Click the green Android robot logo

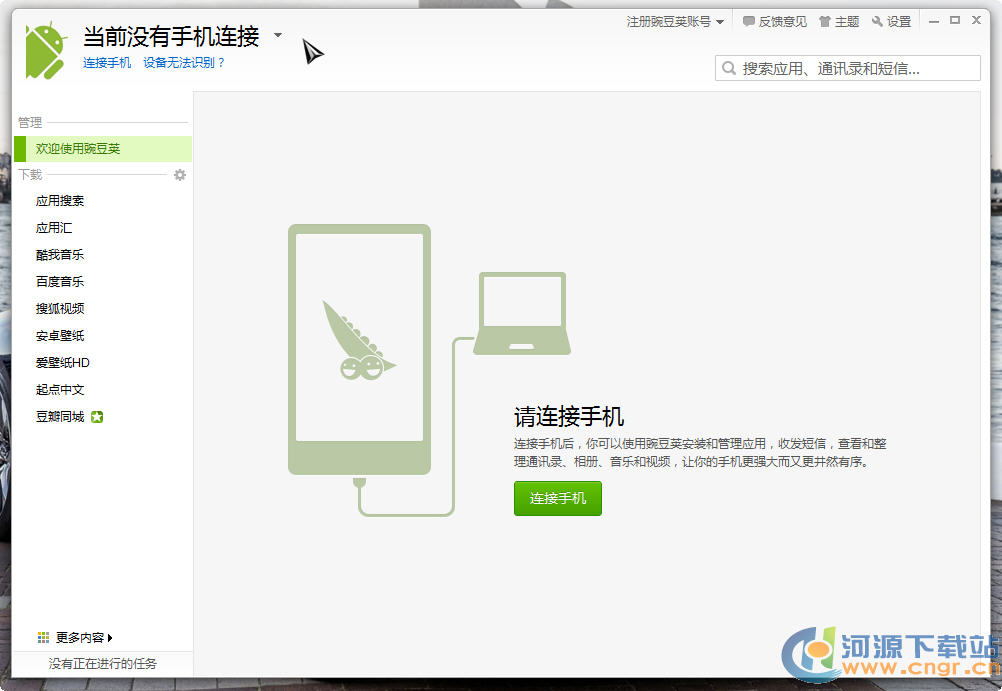[45, 50]
